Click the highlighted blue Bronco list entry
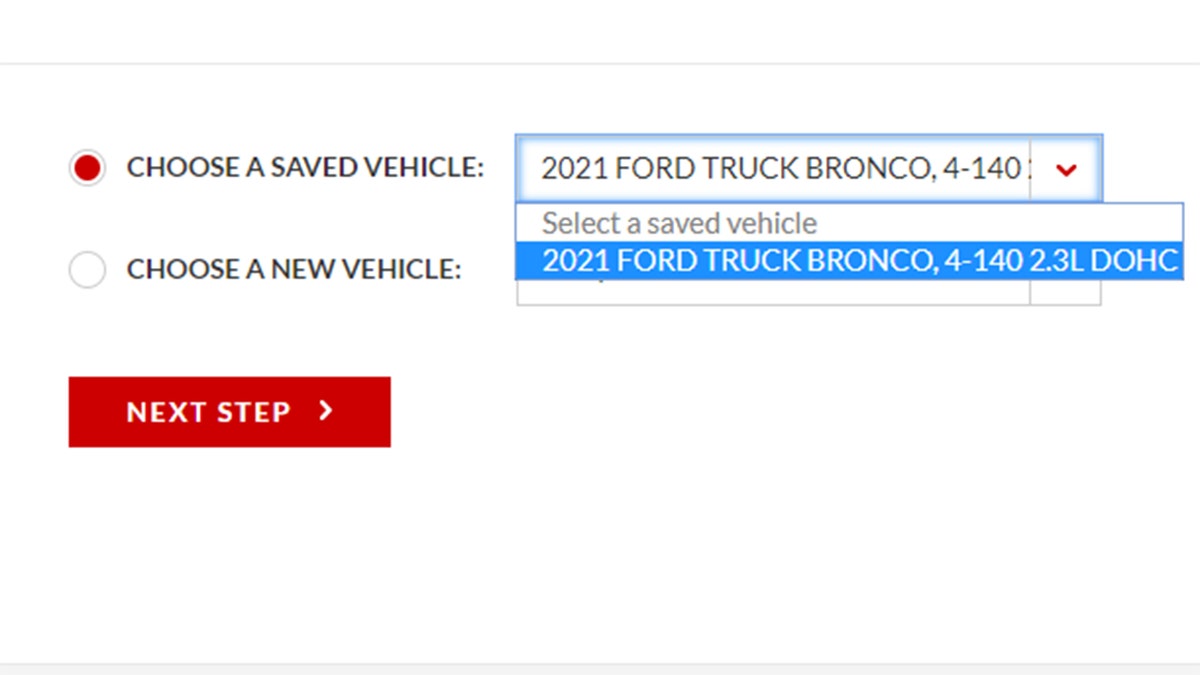This screenshot has width=1200, height=675. [849, 260]
